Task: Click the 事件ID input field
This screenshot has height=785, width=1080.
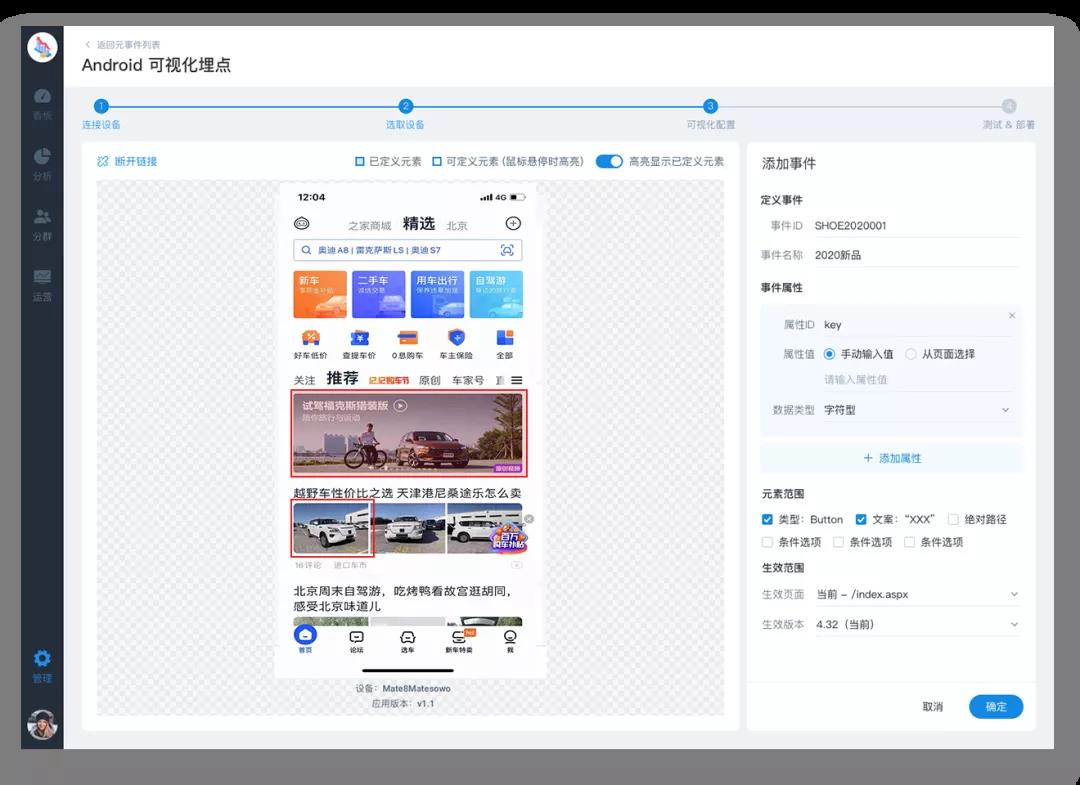Action: pyautogui.click(x=917, y=226)
